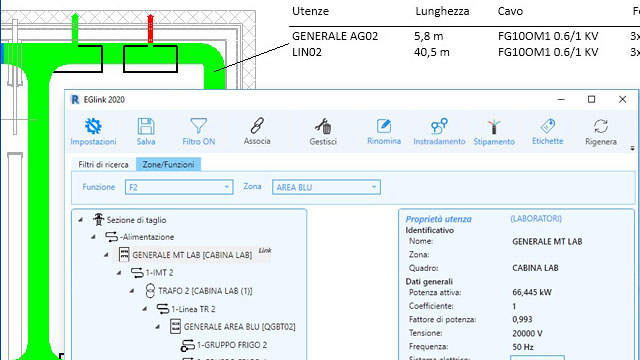Select GENERALE AREA BLU [QGBT02] item
Image resolution: width=640 pixels, height=360 pixels.
pyautogui.click(x=239, y=327)
